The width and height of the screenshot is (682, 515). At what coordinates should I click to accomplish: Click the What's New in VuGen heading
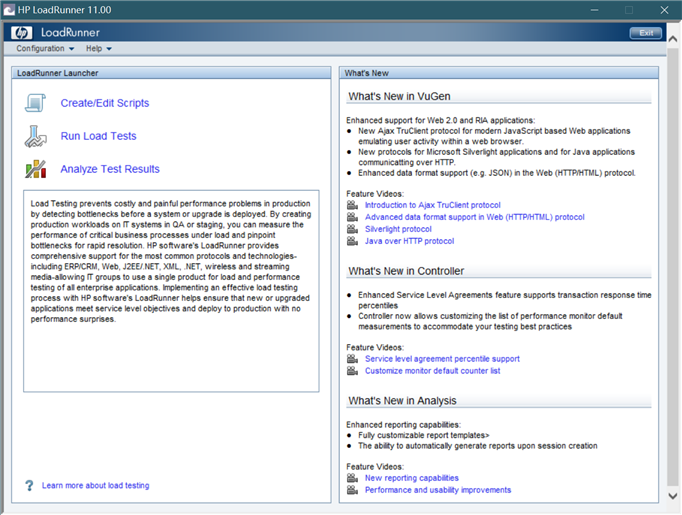pos(399,97)
